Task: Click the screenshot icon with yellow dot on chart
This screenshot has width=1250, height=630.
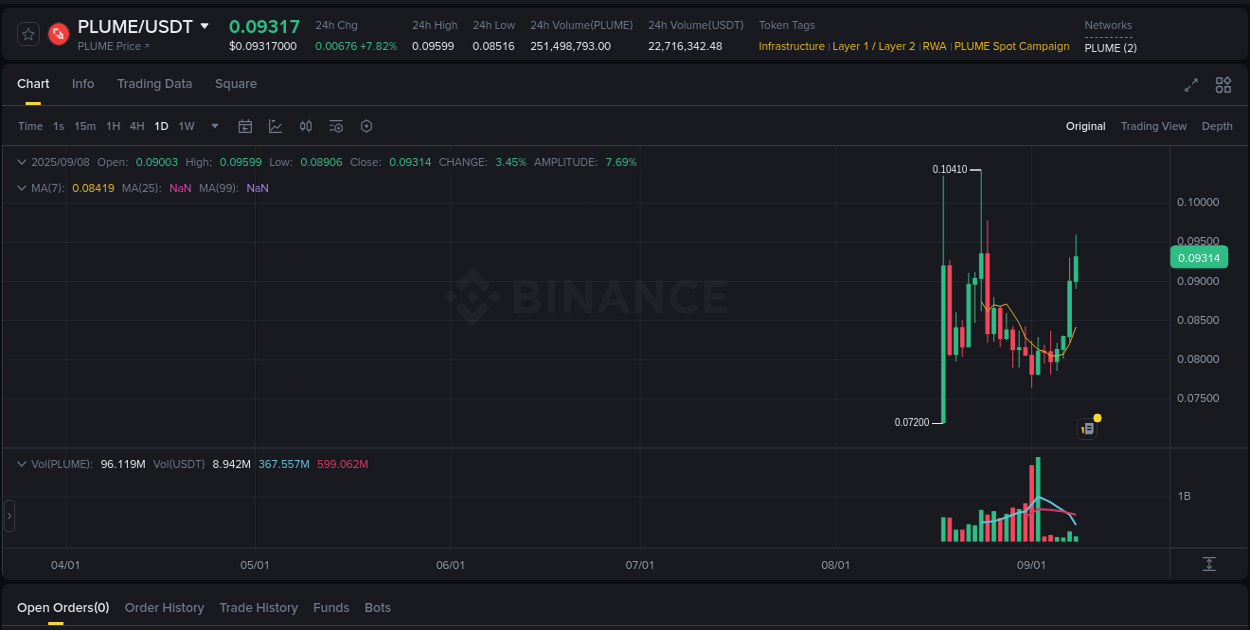Action: [1088, 427]
